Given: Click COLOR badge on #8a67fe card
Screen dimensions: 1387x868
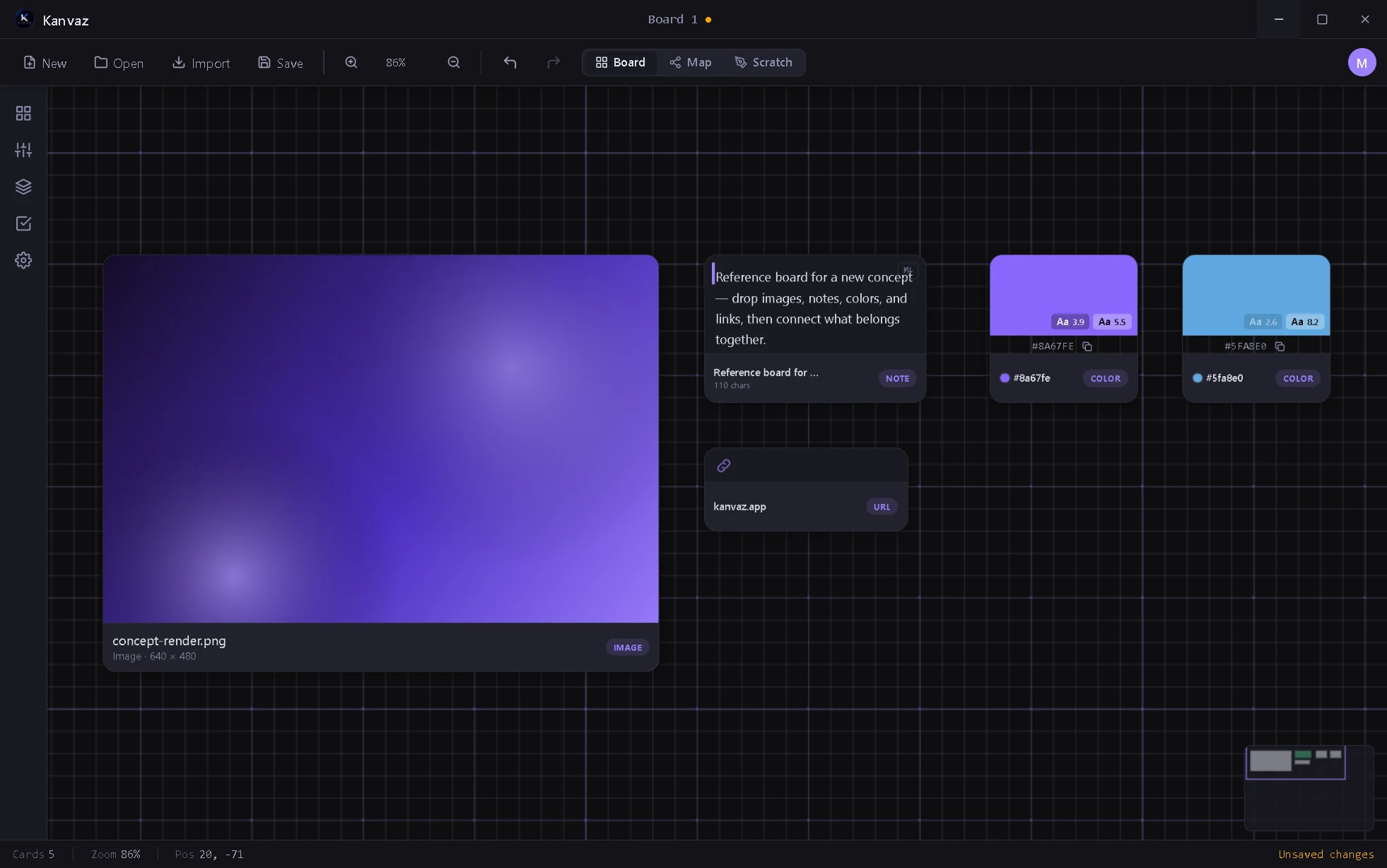Looking at the screenshot, I should click(1105, 378).
